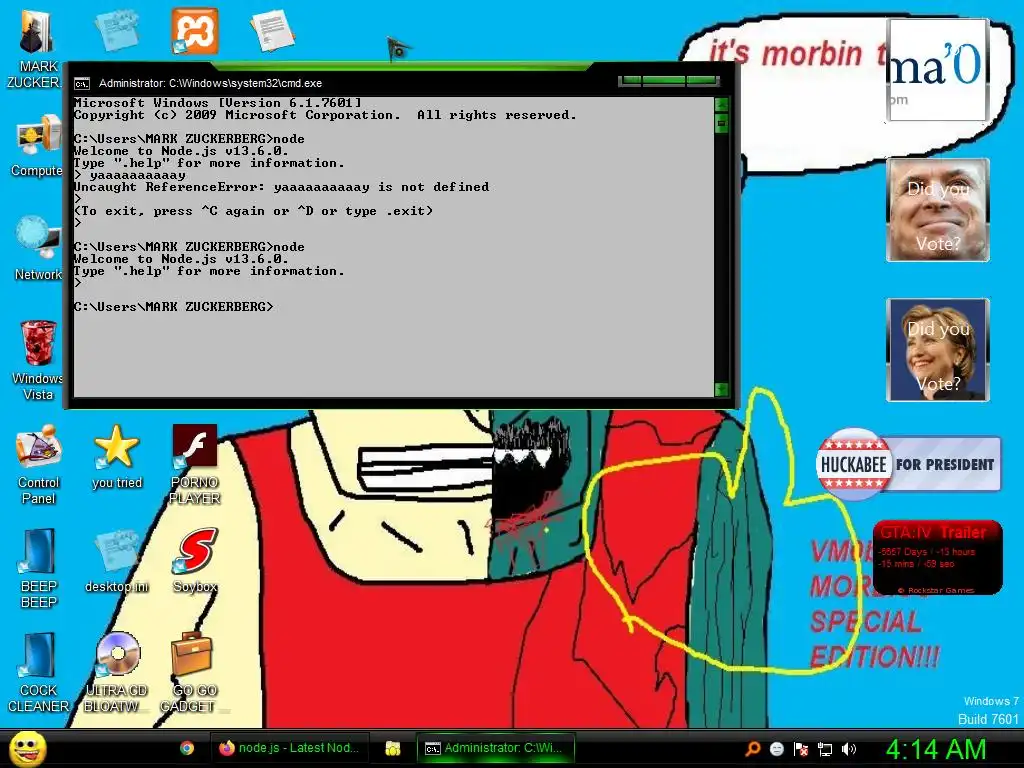
Task: Launch Chrome from the taskbar
Action: 187,748
